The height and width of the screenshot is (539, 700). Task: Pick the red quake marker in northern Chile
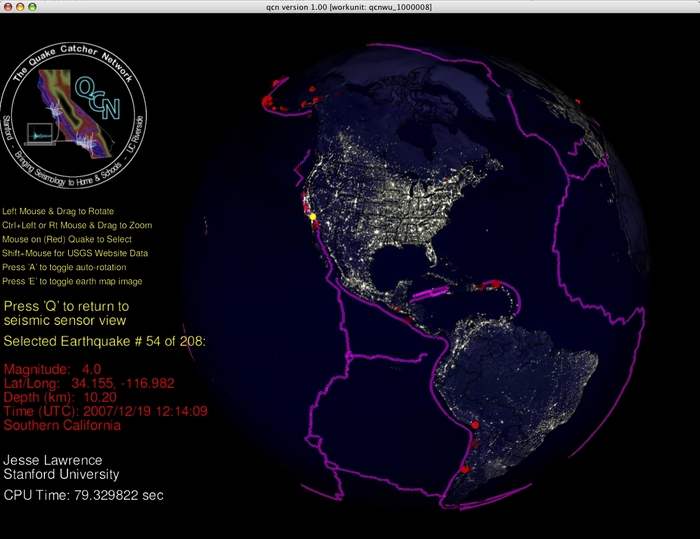coord(475,425)
